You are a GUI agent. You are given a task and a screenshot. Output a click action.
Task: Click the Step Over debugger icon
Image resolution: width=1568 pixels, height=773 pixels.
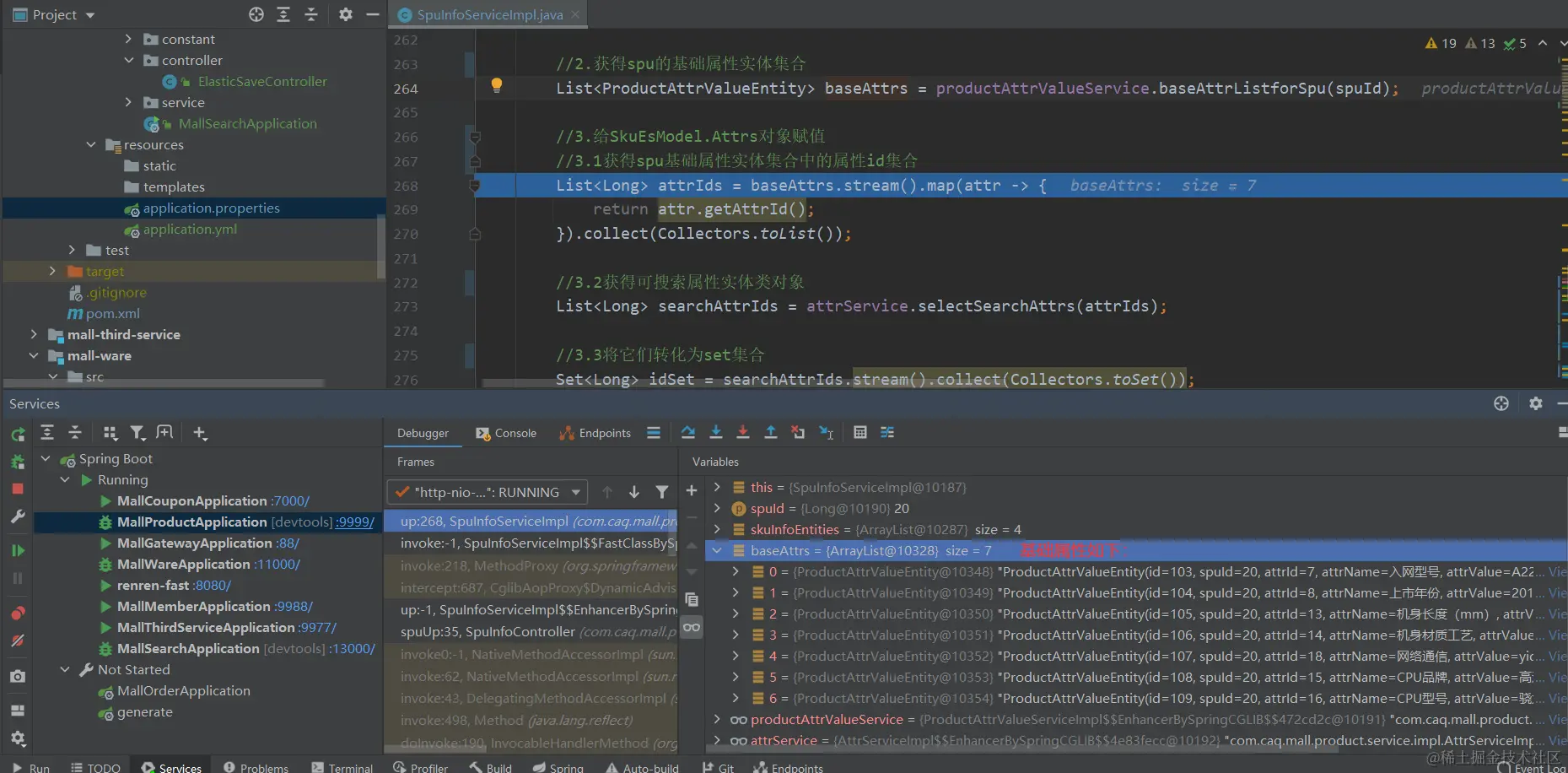(688, 432)
